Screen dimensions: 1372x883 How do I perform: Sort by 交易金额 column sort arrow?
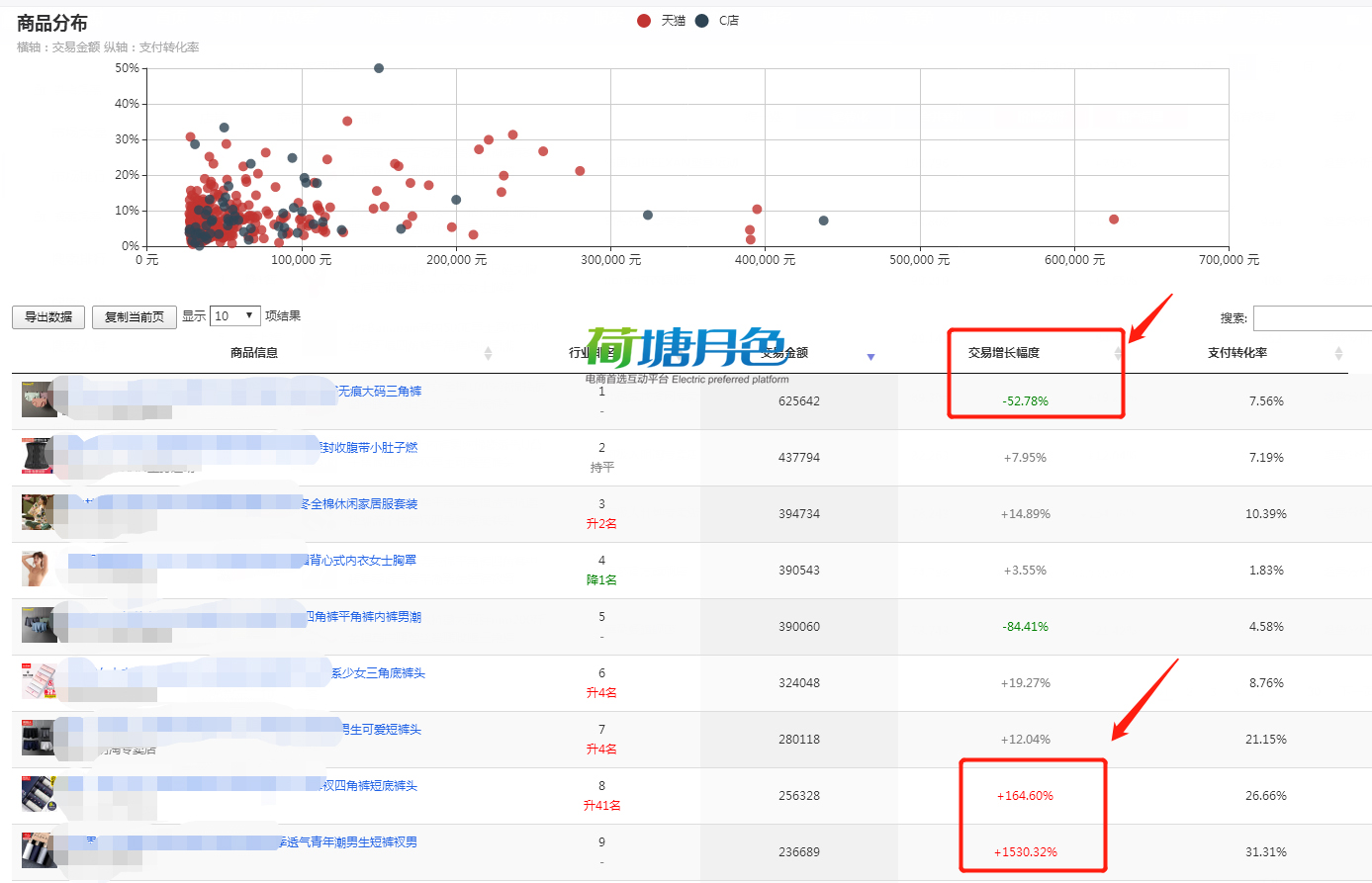pyautogui.click(x=870, y=356)
